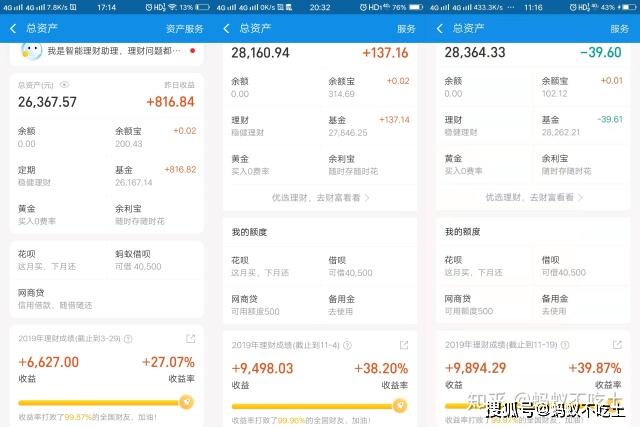This screenshot has width=640, height=427.
Task: Tap back arrow in right screen header
Action: click(x=440, y=29)
